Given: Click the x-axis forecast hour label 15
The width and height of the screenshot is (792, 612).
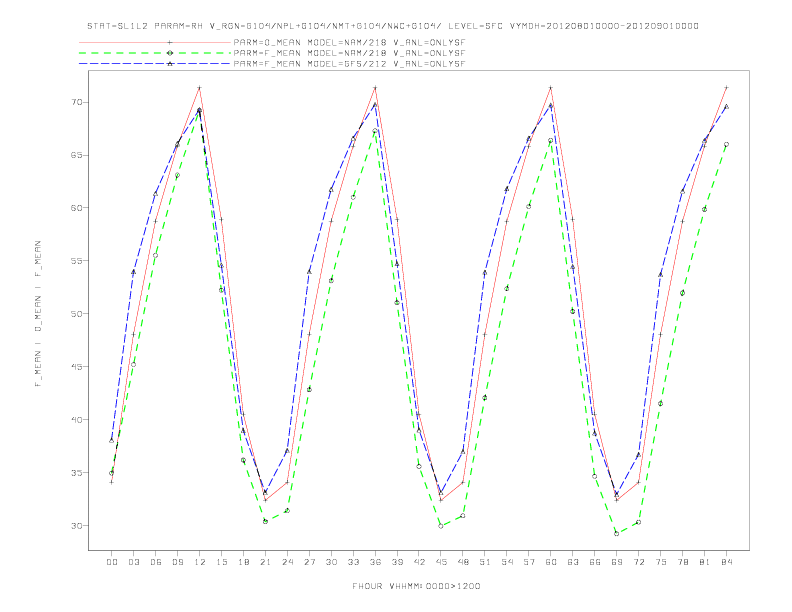Looking at the screenshot, I should [221, 562].
